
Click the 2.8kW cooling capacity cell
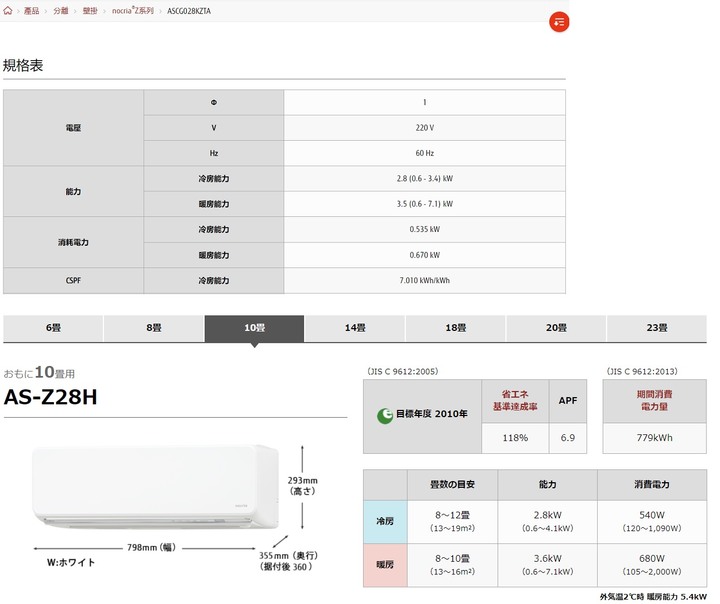(547, 521)
